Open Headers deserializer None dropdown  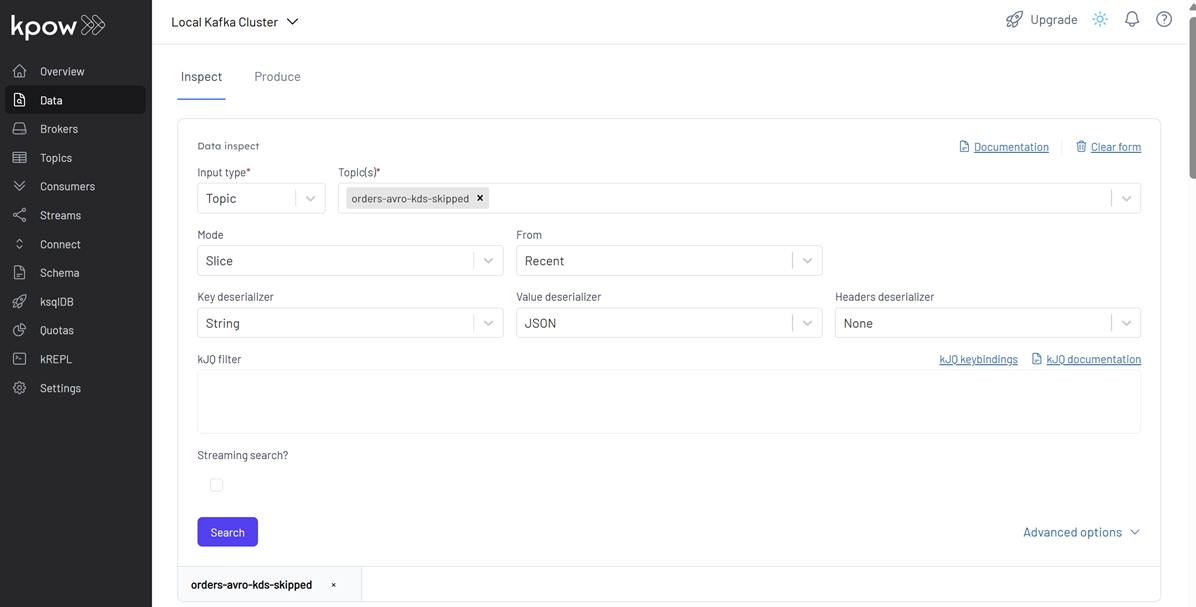[988, 323]
